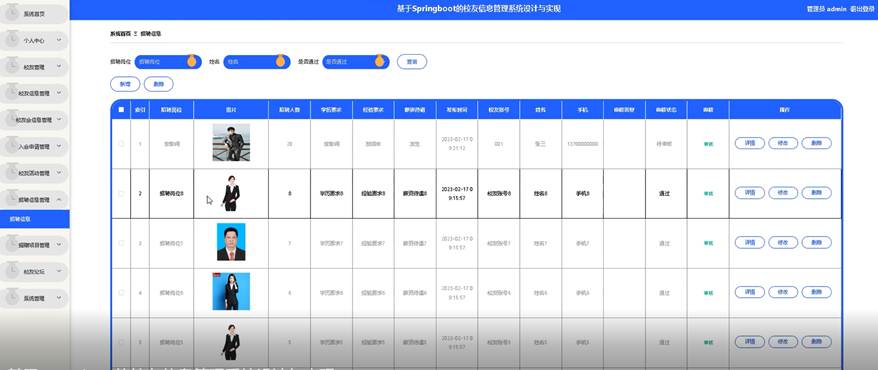This screenshot has width=878, height=370.
Task: Tick the checkbox for row 2
Action: pos(121,193)
